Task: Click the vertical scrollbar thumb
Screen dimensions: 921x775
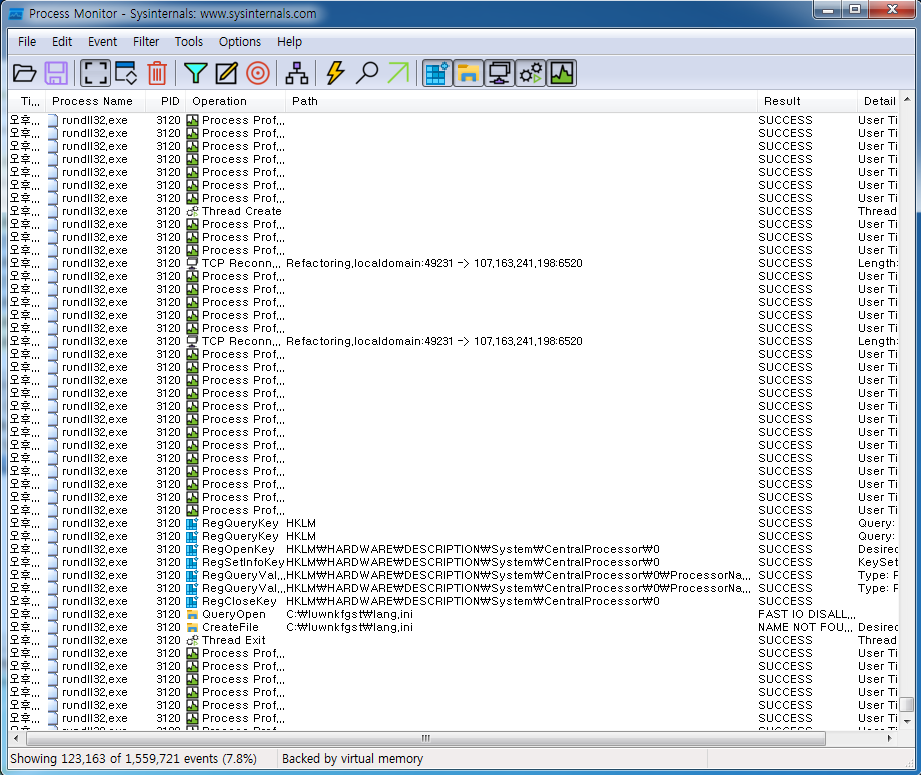Action: [907, 704]
